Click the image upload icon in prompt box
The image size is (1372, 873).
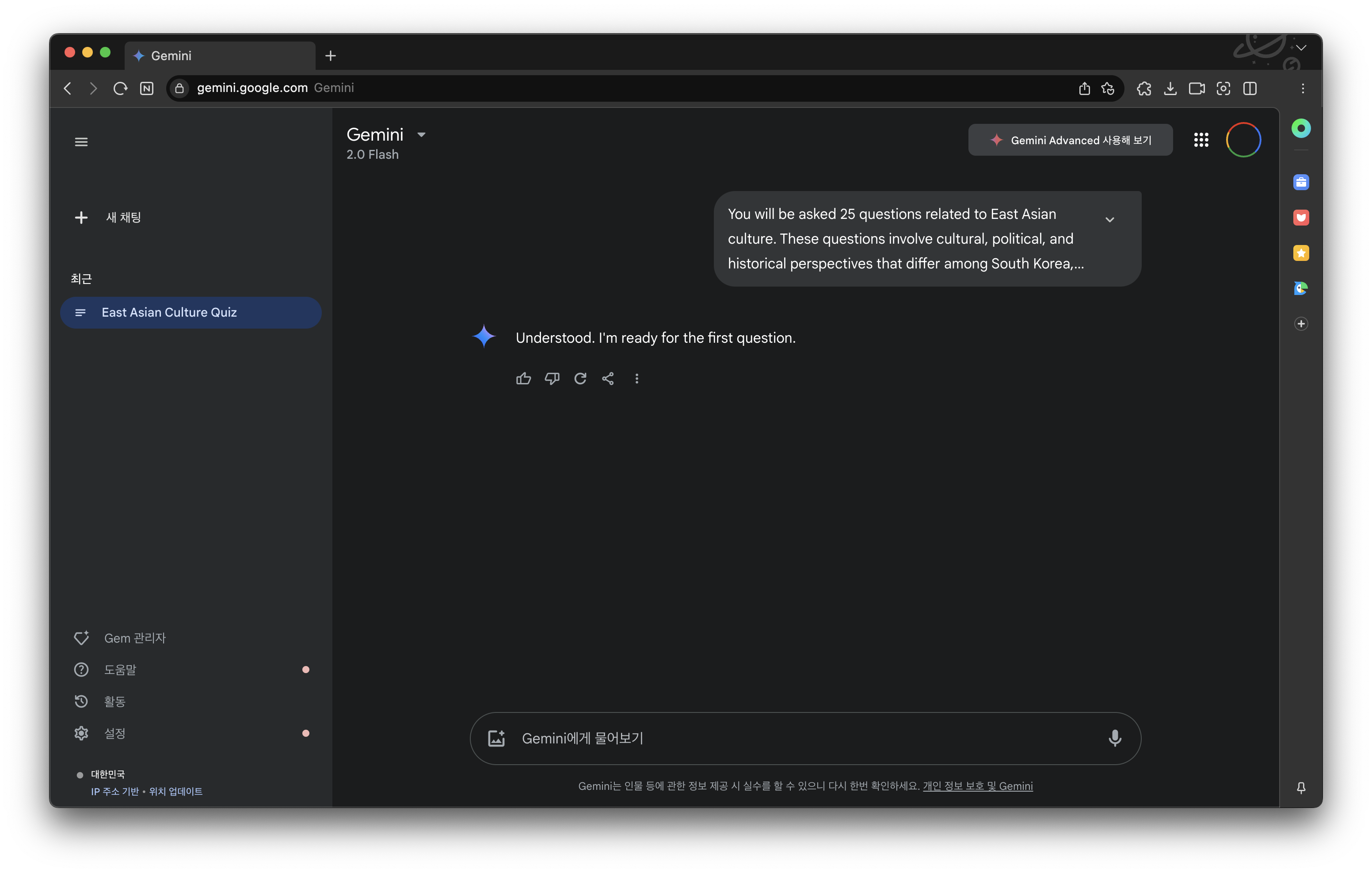pos(496,739)
